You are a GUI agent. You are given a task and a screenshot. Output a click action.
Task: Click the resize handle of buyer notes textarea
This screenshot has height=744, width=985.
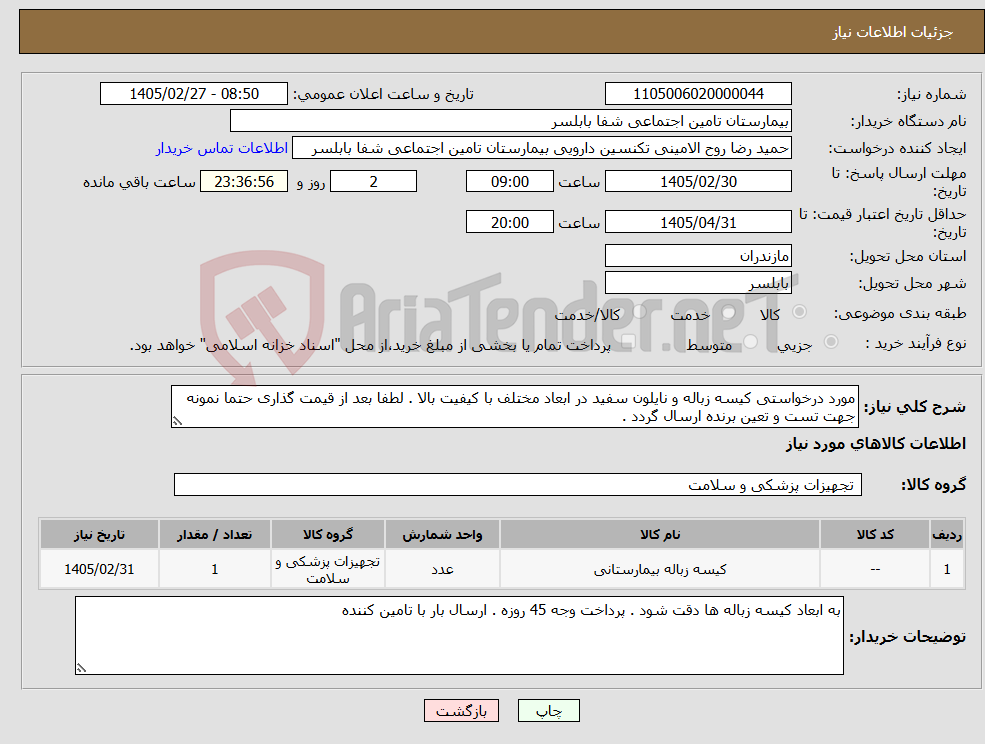[x=81, y=669]
